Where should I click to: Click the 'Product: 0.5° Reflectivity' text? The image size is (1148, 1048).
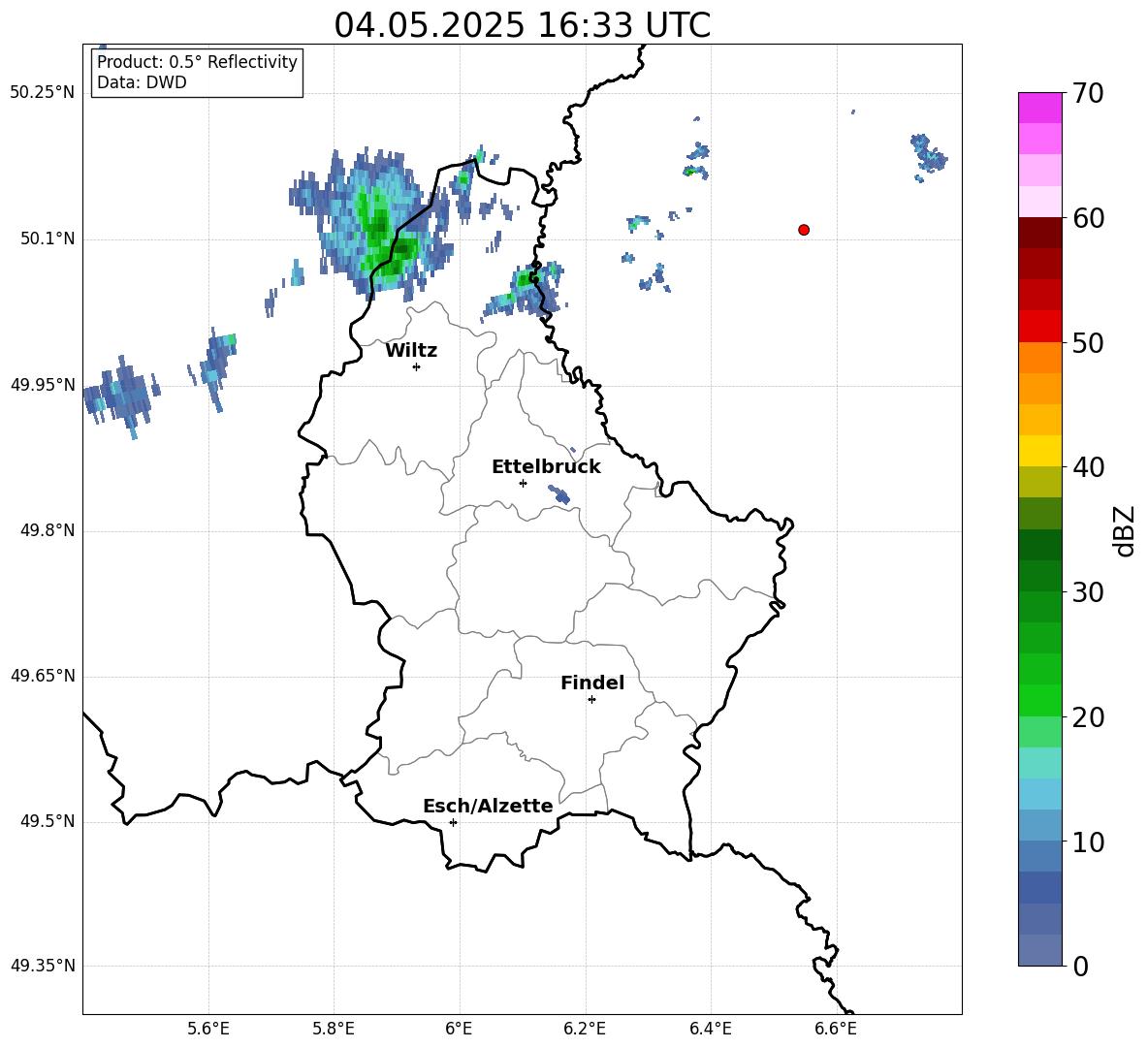[x=197, y=62]
